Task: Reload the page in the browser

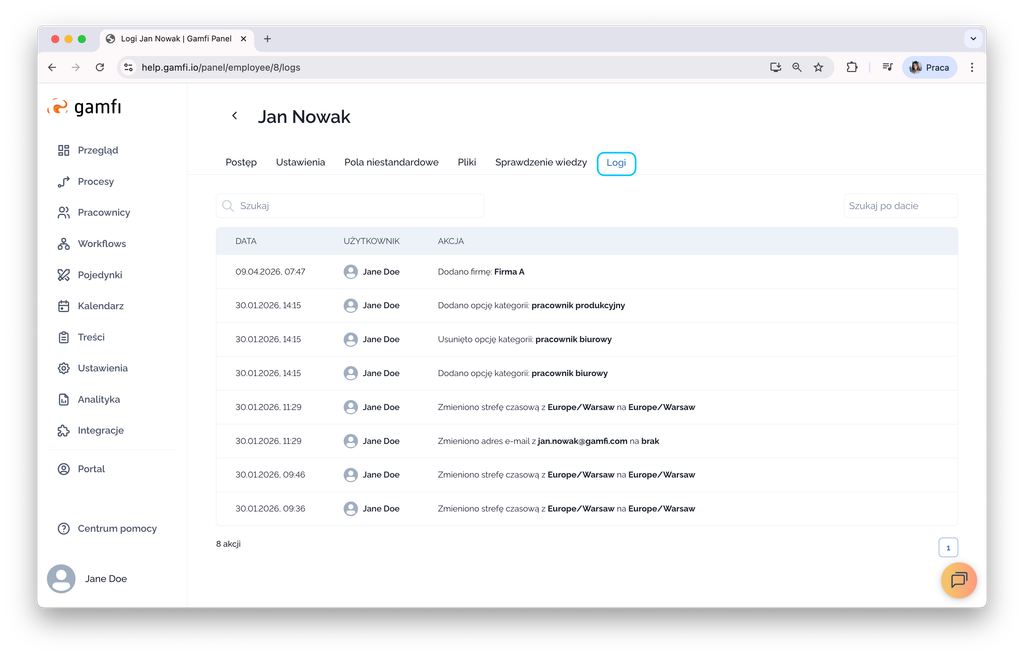Action: [100, 67]
